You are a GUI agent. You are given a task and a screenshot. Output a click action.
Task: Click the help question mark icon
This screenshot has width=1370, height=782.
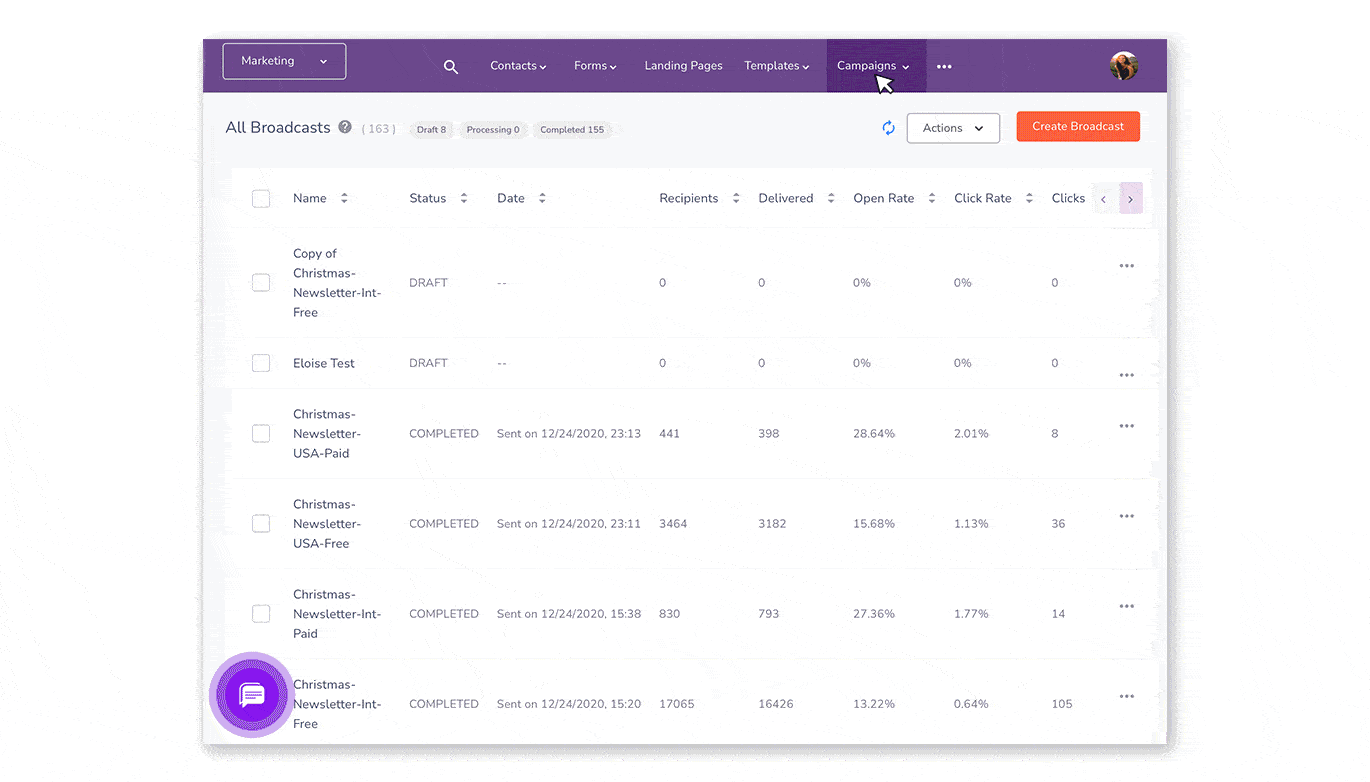(345, 127)
